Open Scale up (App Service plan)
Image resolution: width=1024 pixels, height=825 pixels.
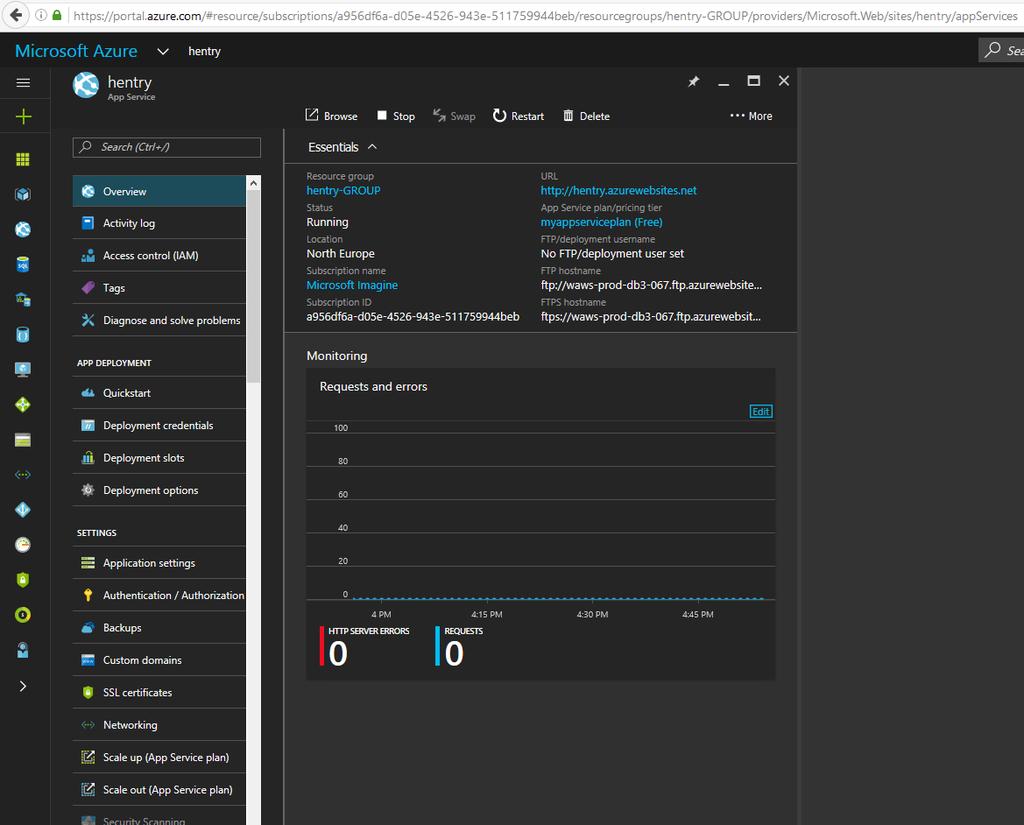[x=159, y=758]
